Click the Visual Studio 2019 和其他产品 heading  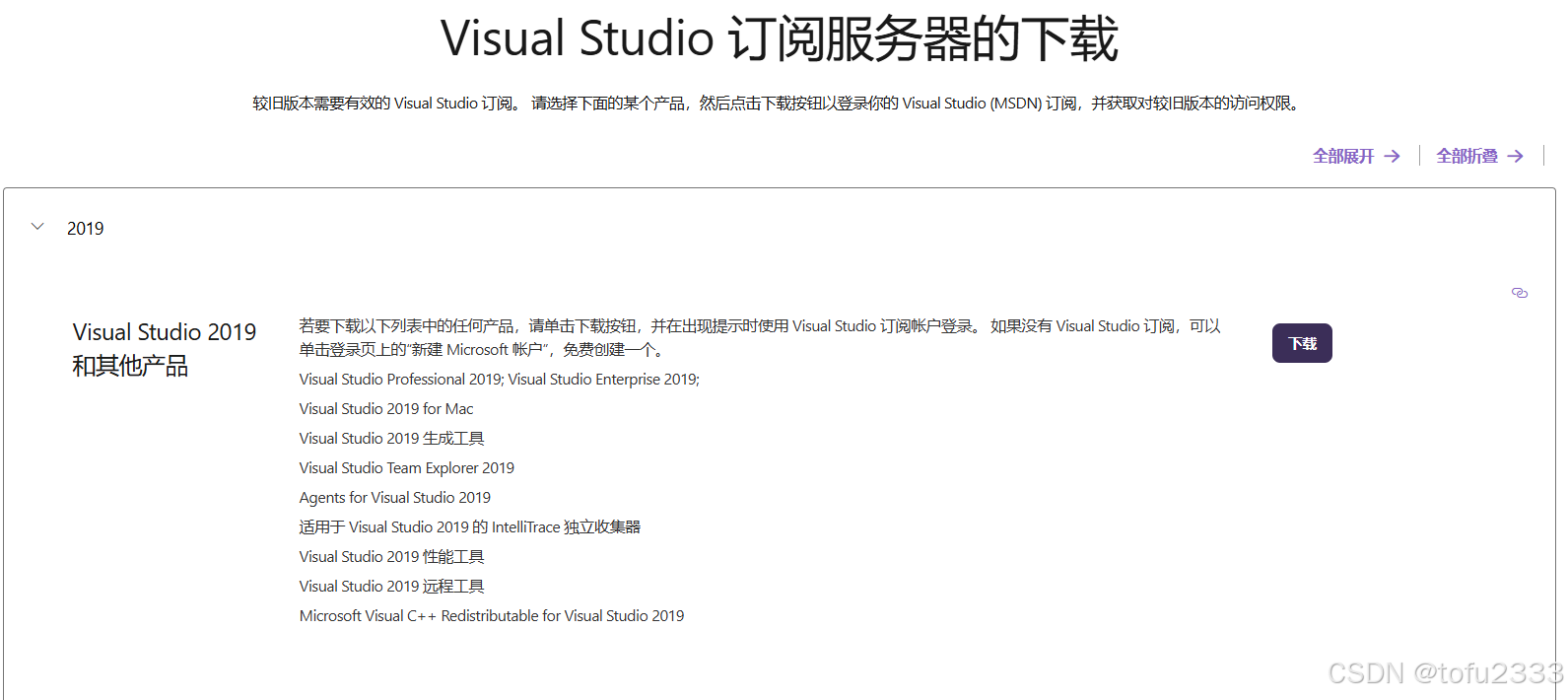click(165, 349)
